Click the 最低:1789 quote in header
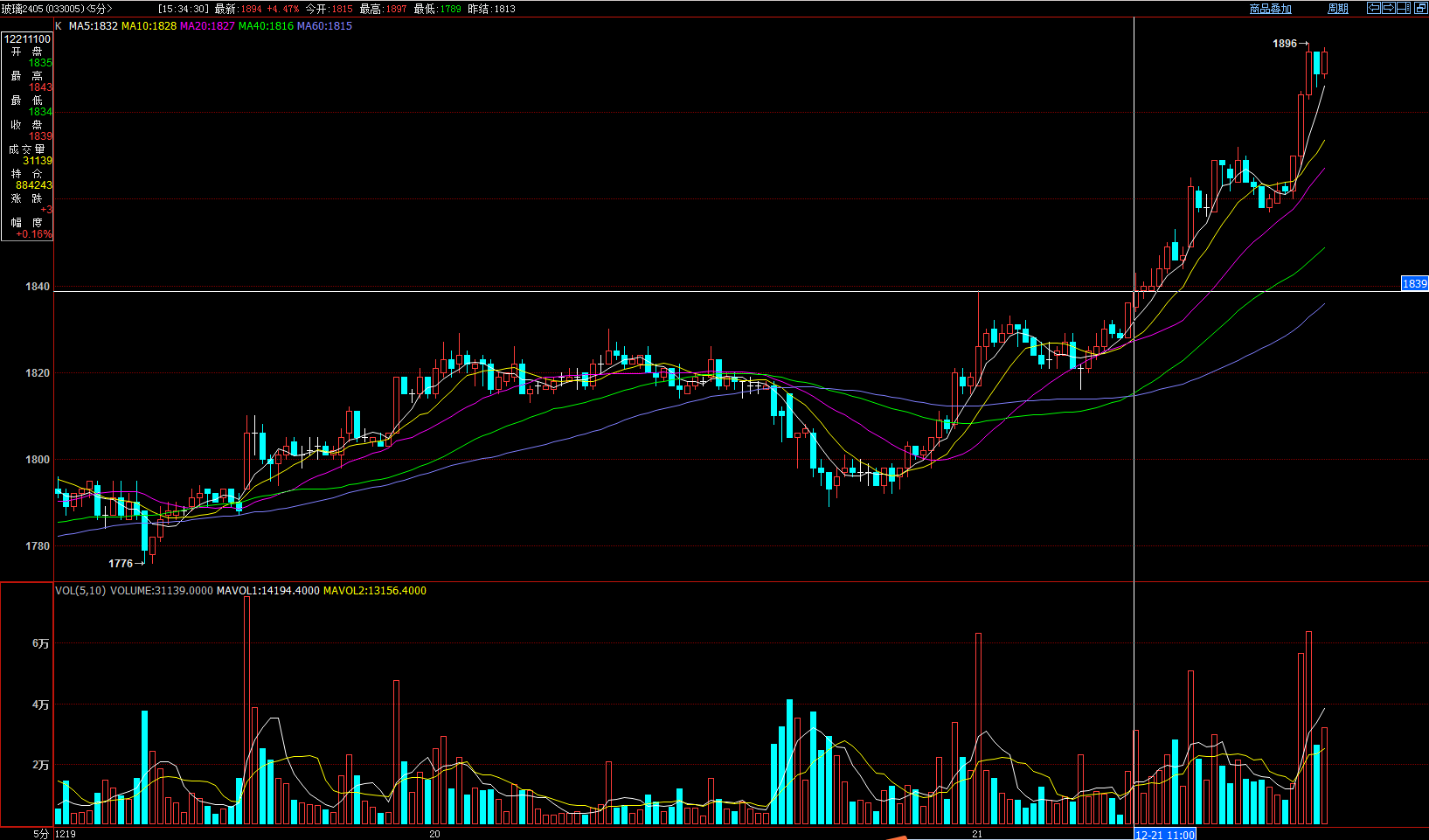Viewport: 1429px width, 840px height. click(437, 9)
